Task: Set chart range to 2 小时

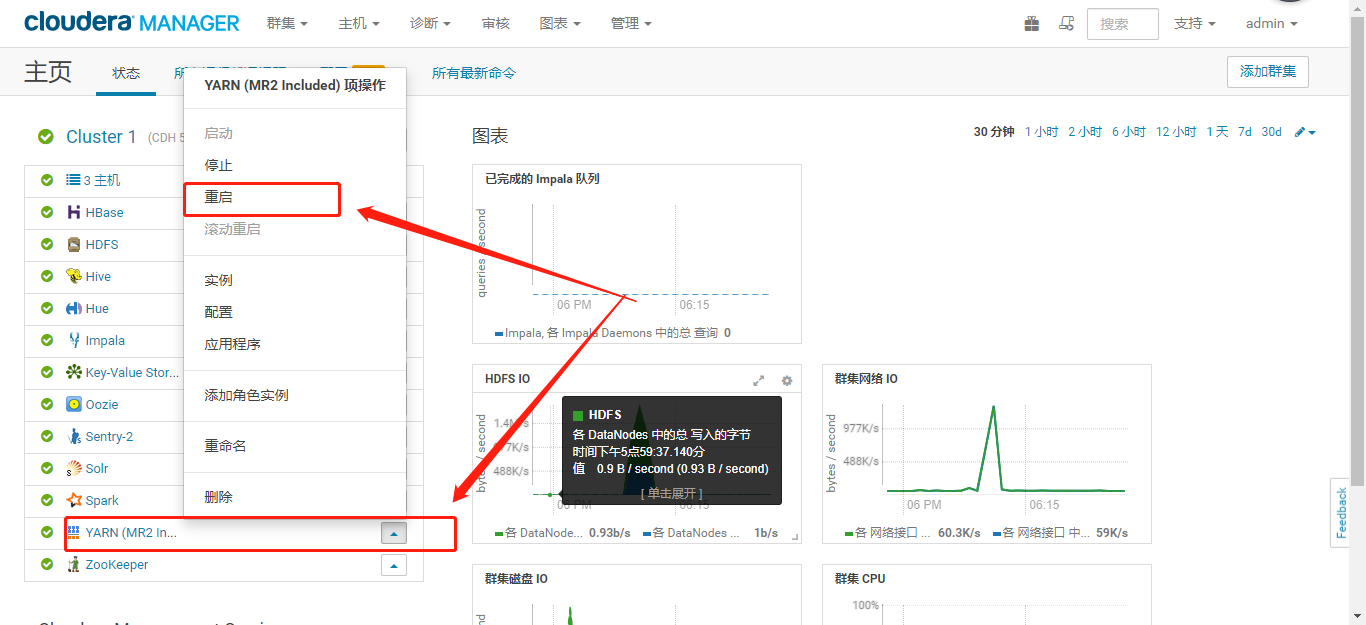Action: pos(1085,132)
